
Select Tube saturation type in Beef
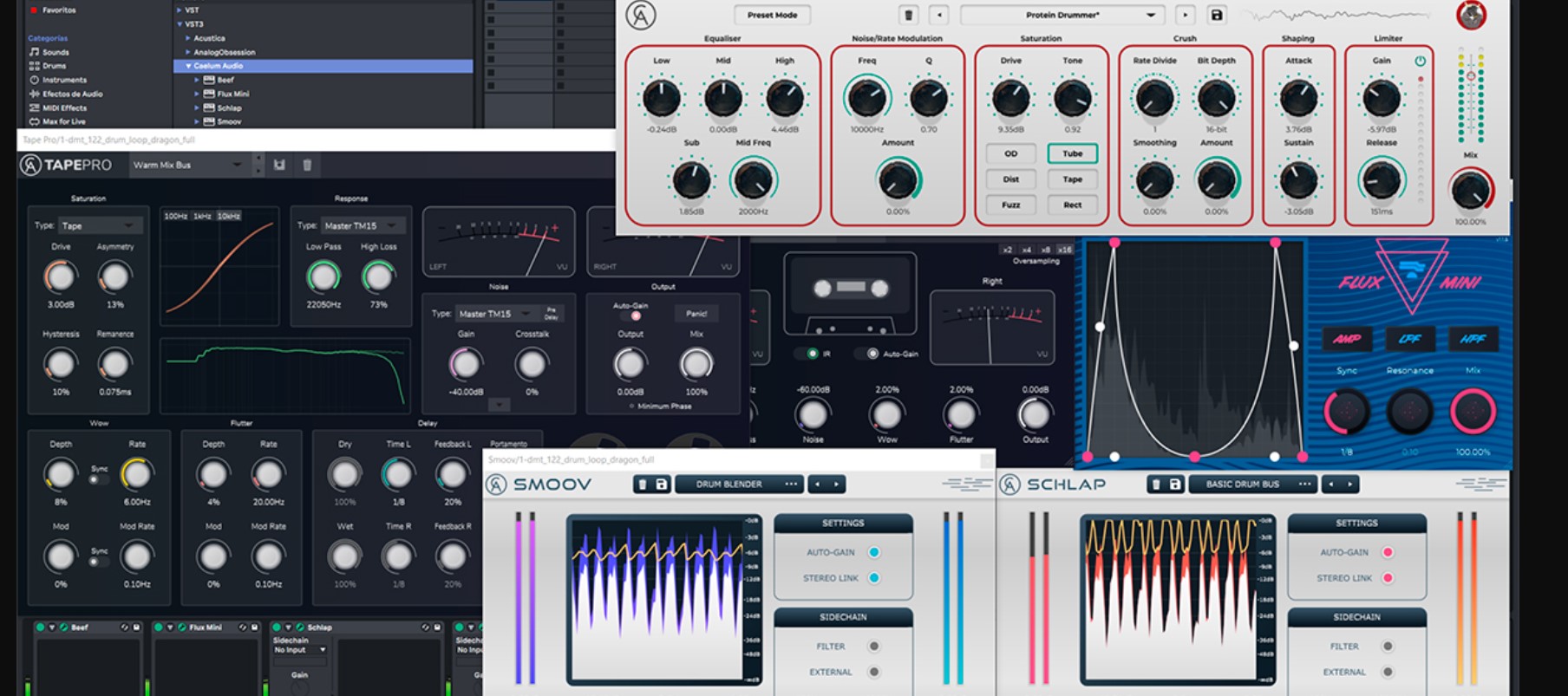[x=1073, y=153]
